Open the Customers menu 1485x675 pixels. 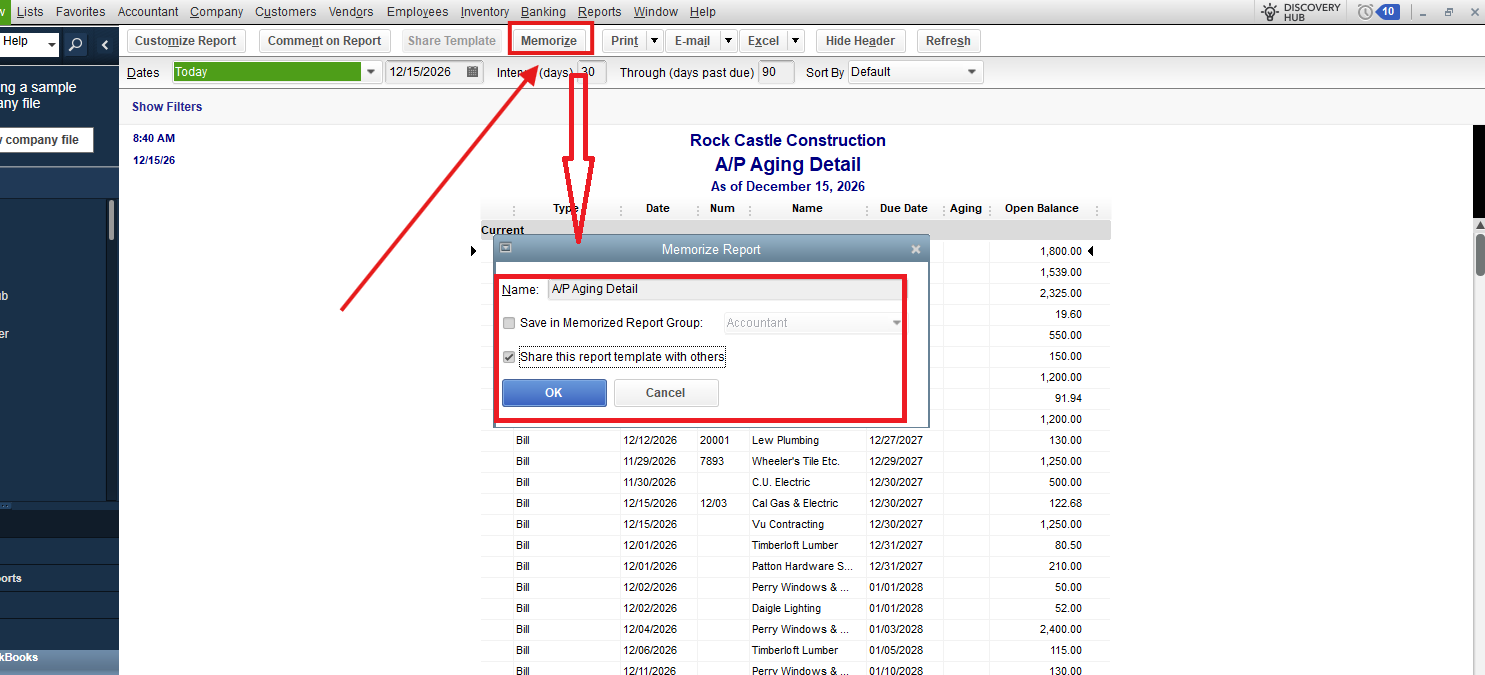click(x=286, y=12)
